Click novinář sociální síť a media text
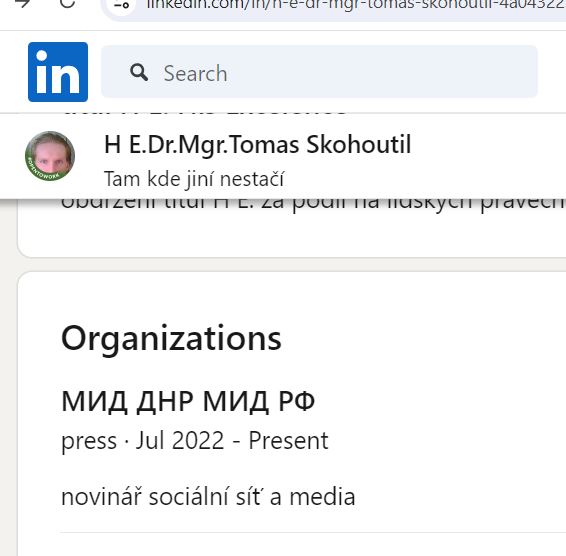The width and height of the screenshot is (566, 556). coord(208,497)
